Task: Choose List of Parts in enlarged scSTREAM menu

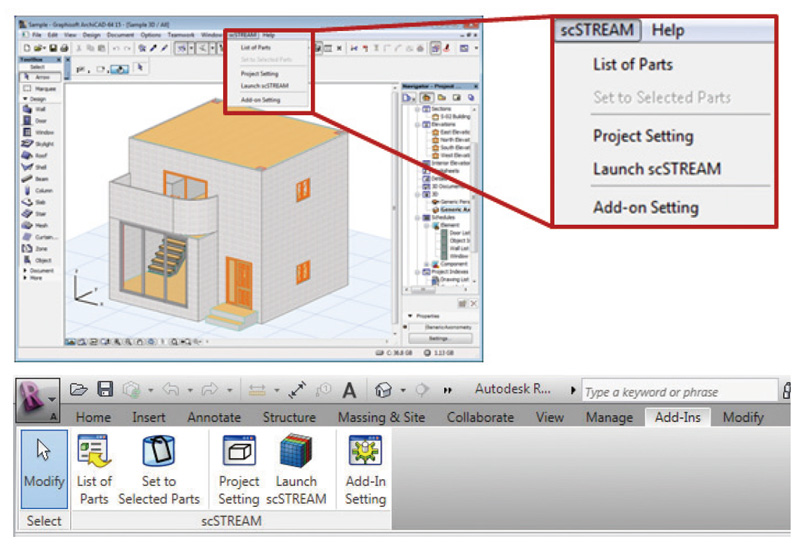Action: coord(633,64)
